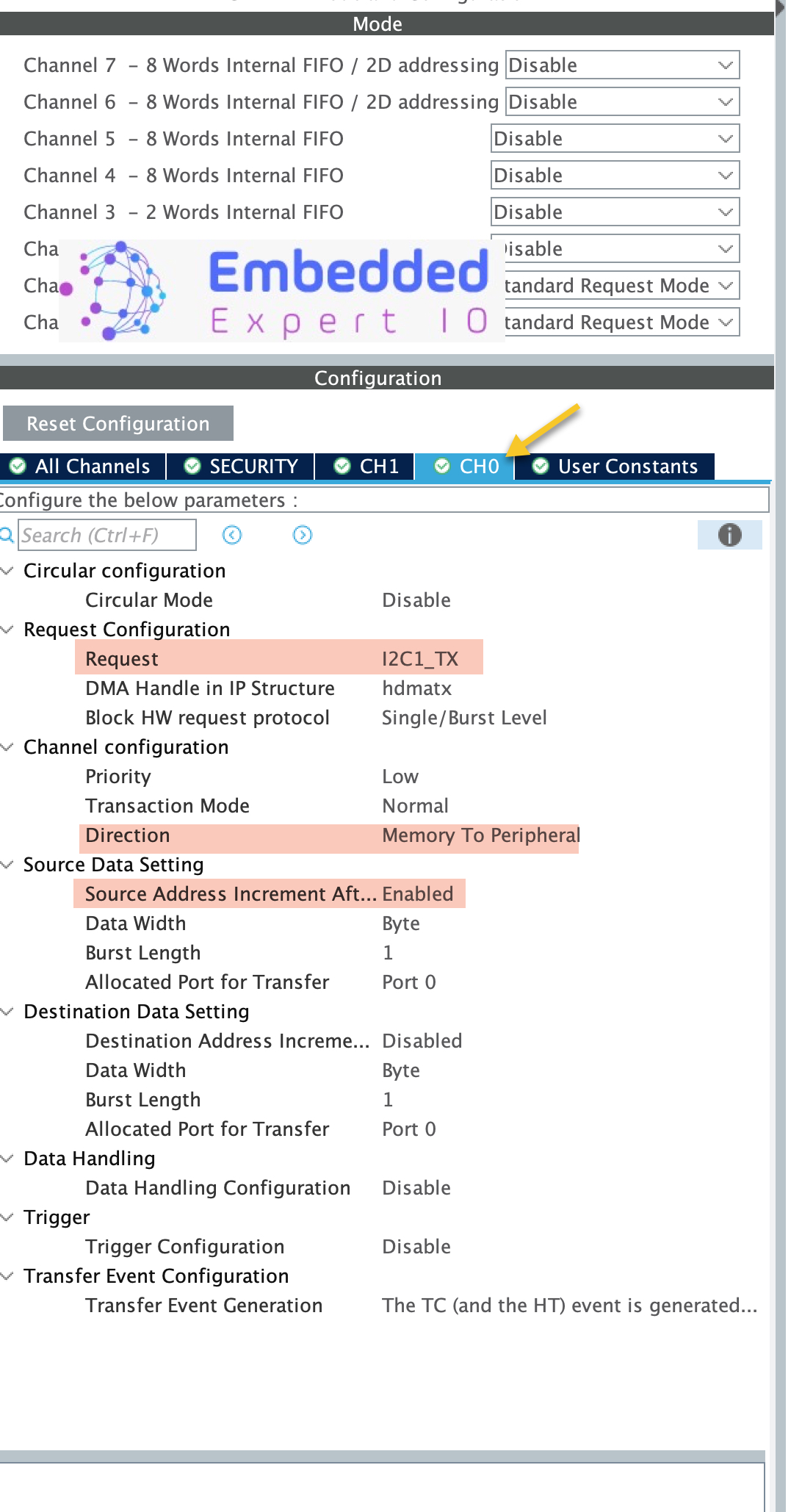Open the Channel 5 Disable dropdown
Viewport: 802px width, 1512px height.
click(614, 138)
